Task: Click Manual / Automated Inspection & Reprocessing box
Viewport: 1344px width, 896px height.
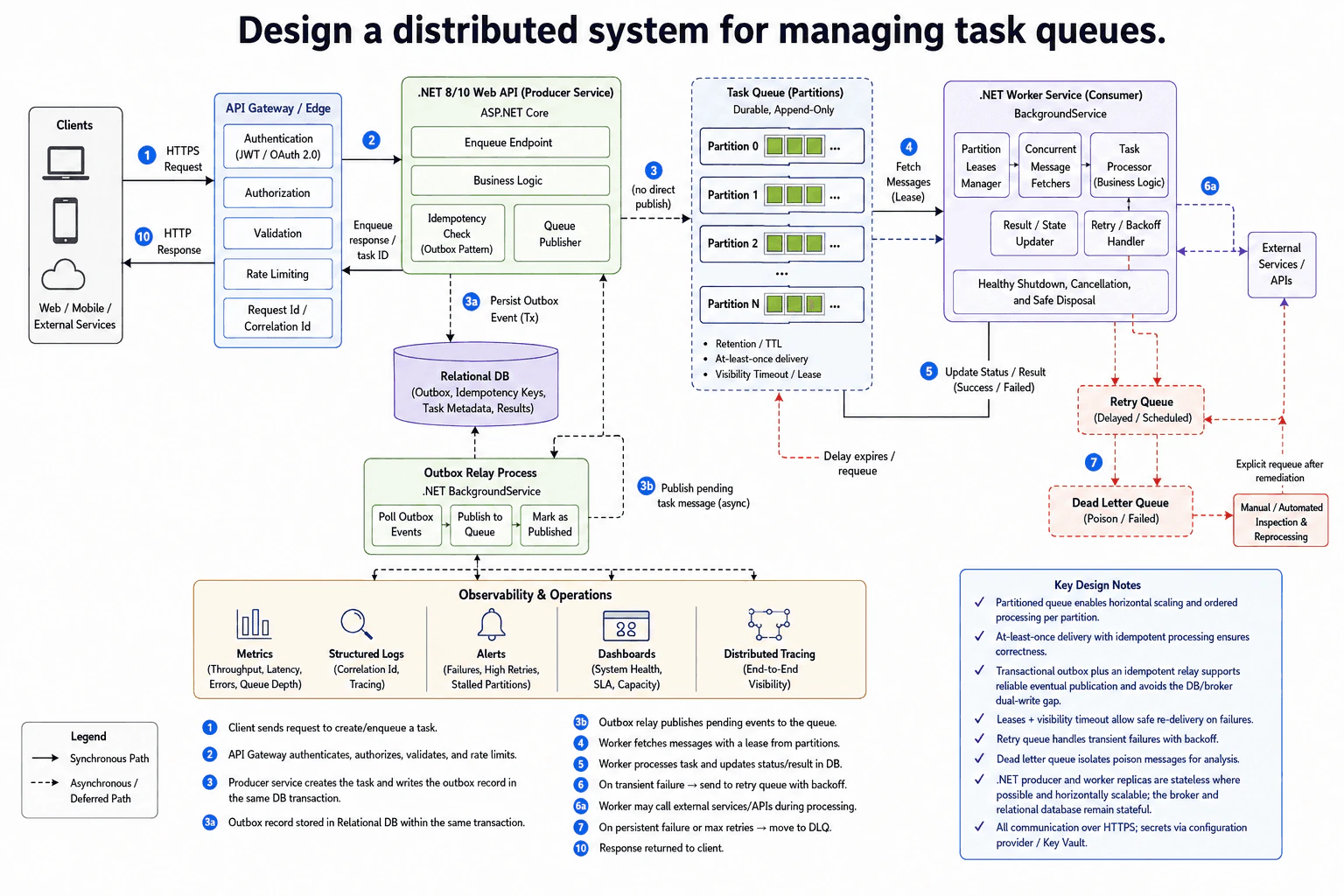Action: pos(1281,521)
